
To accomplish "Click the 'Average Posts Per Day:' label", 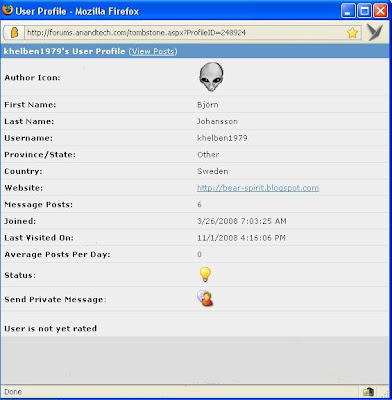I will pyautogui.click(x=57, y=255).
